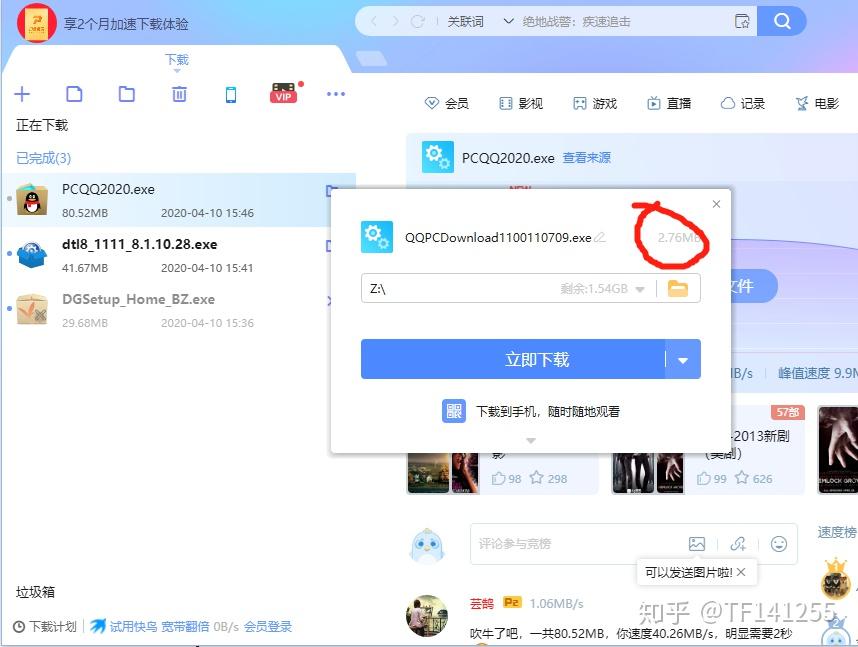
Task: Click the Z:\ save path field
Action: [x=530, y=288]
